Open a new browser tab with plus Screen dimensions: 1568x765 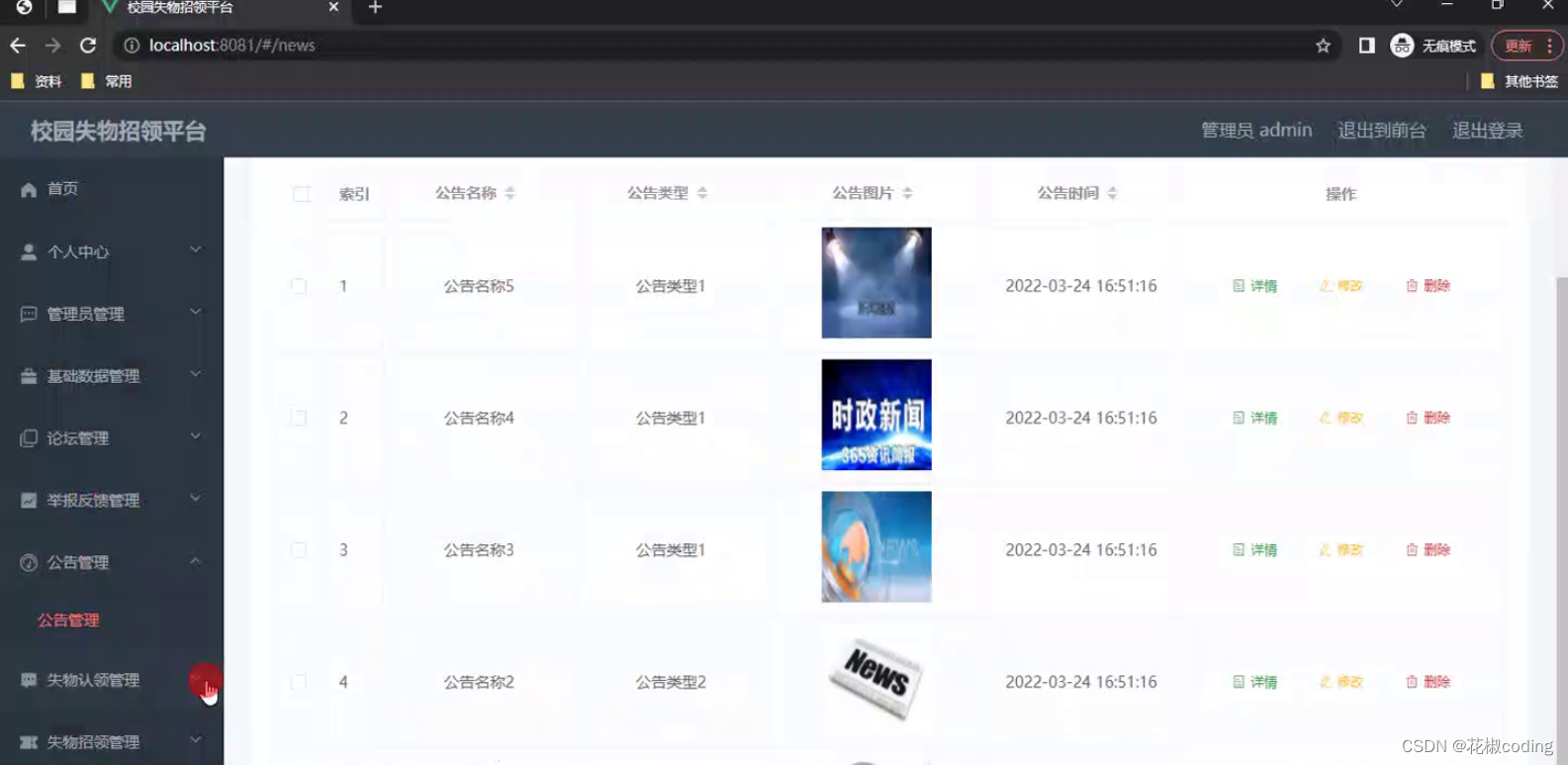click(x=375, y=8)
